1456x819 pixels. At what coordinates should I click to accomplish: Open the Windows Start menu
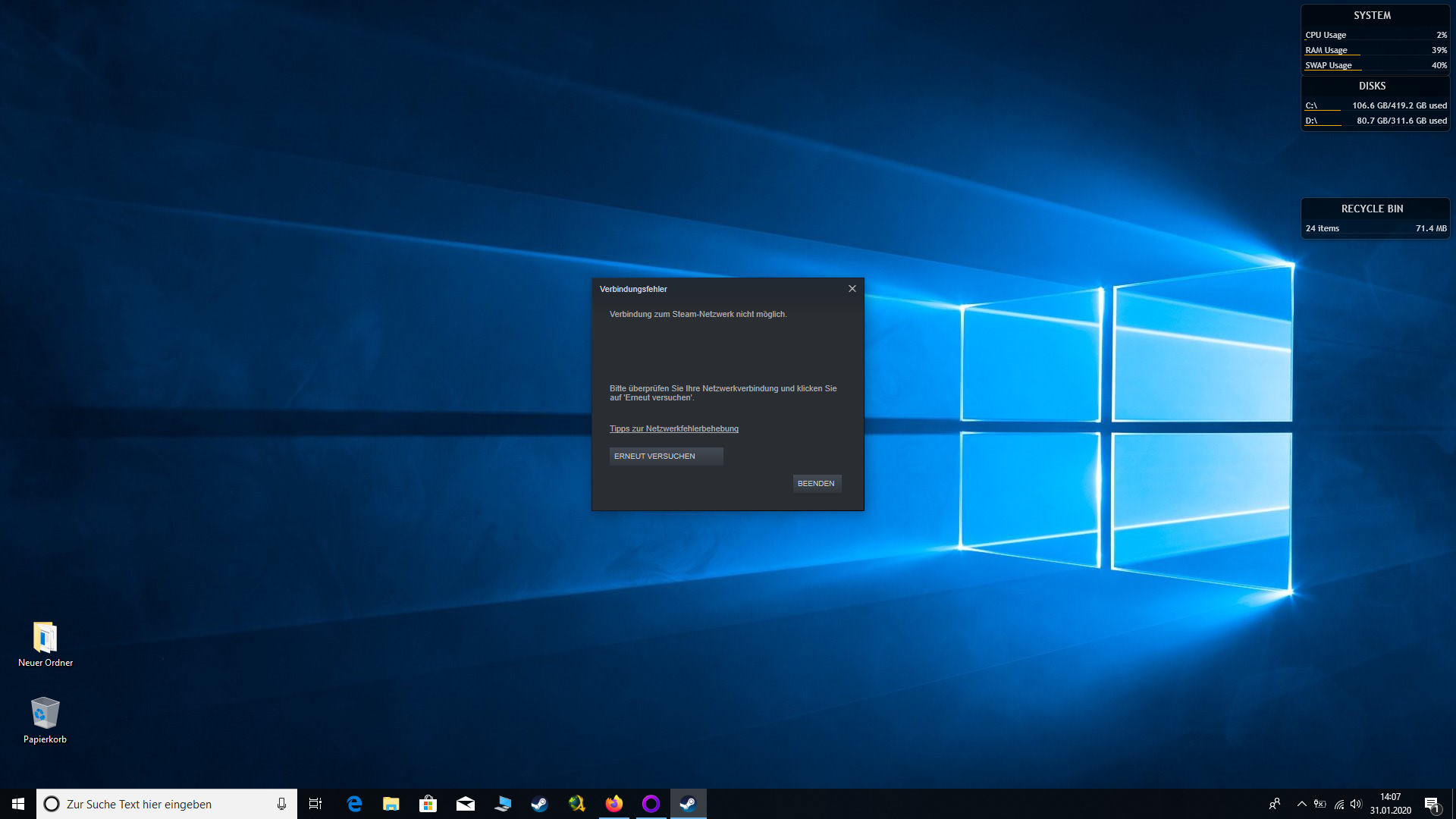click(16, 803)
